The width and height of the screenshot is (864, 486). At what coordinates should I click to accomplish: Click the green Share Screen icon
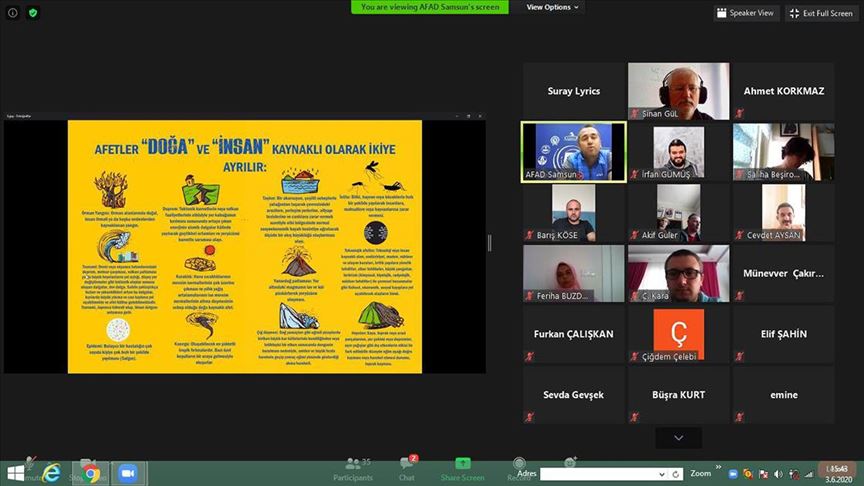pos(463,468)
